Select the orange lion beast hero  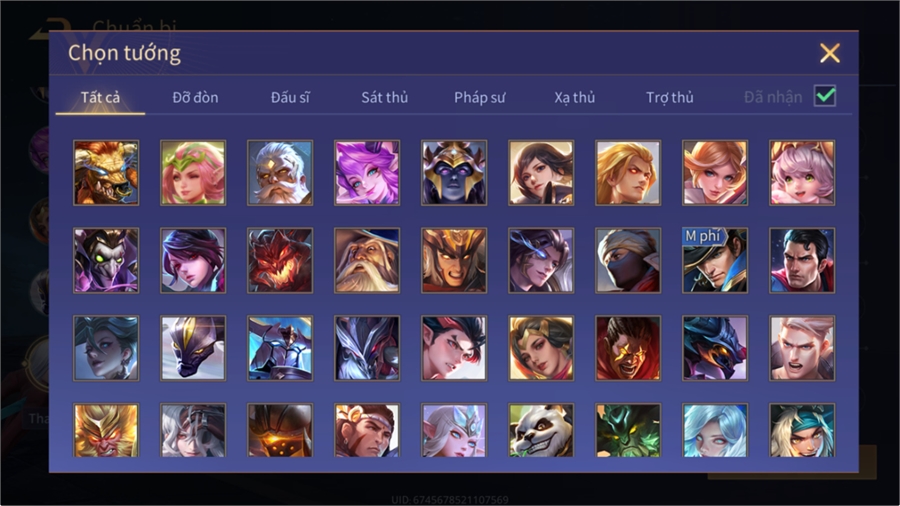pos(106,173)
